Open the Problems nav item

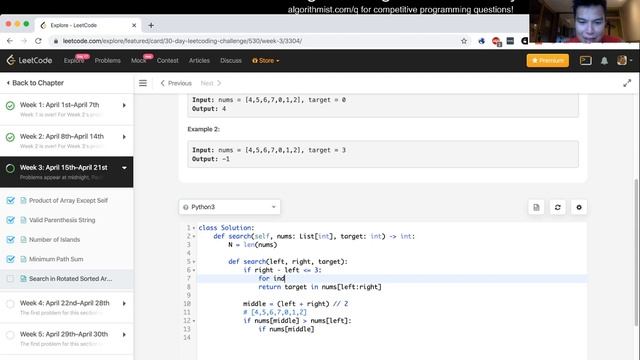pos(107,60)
